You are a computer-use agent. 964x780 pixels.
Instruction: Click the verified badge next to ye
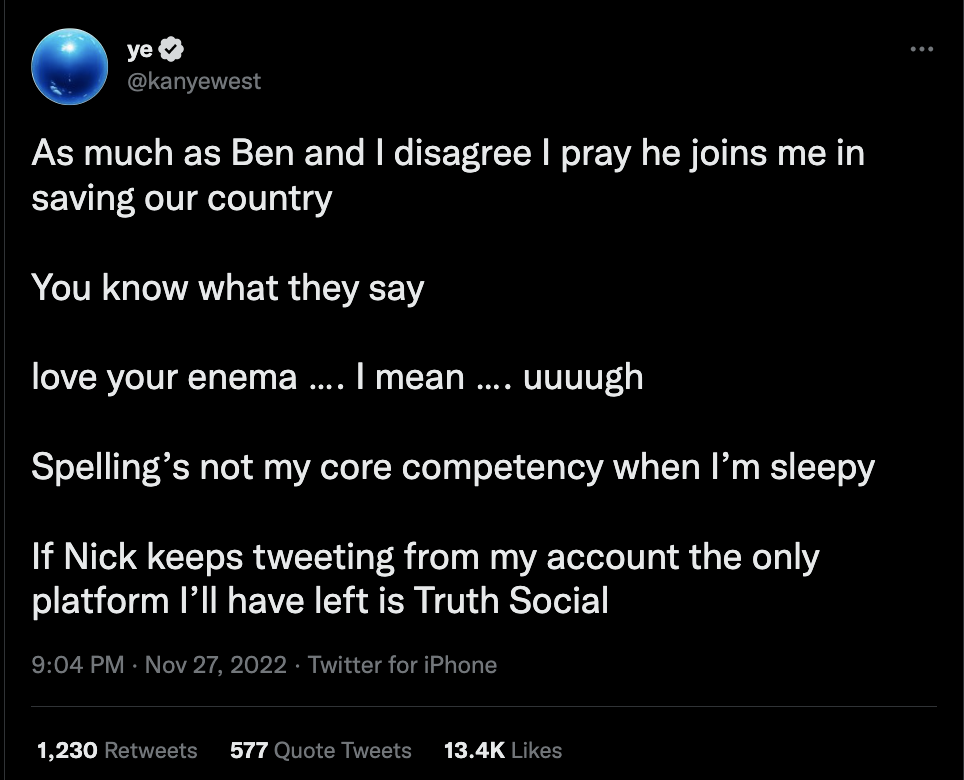[x=173, y=49]
